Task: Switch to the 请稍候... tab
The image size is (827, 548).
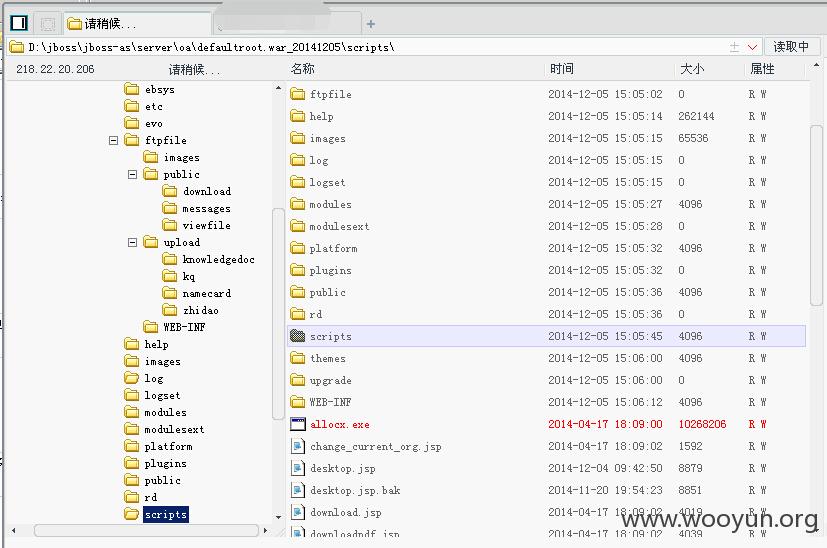Action: (138, 24)
